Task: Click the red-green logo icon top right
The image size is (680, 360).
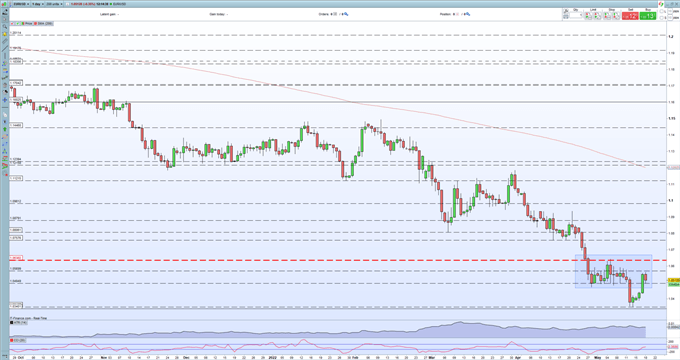Action: point(661,4)
